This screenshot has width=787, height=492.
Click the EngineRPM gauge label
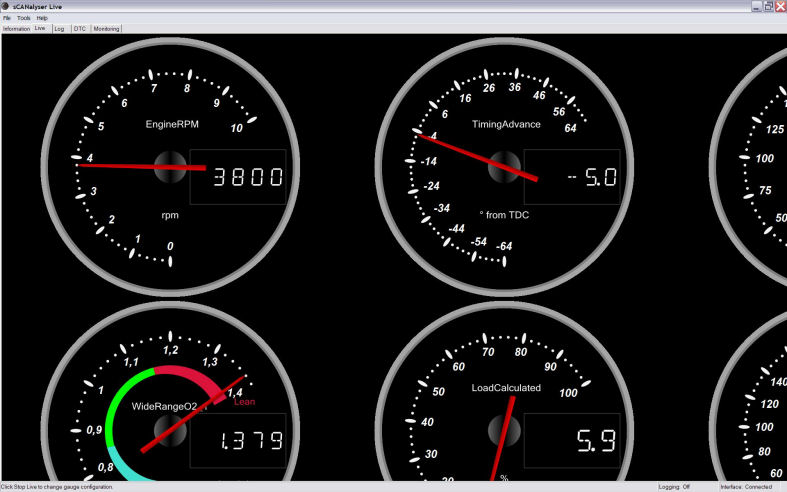pyautogui.click(x=172, y=124)
